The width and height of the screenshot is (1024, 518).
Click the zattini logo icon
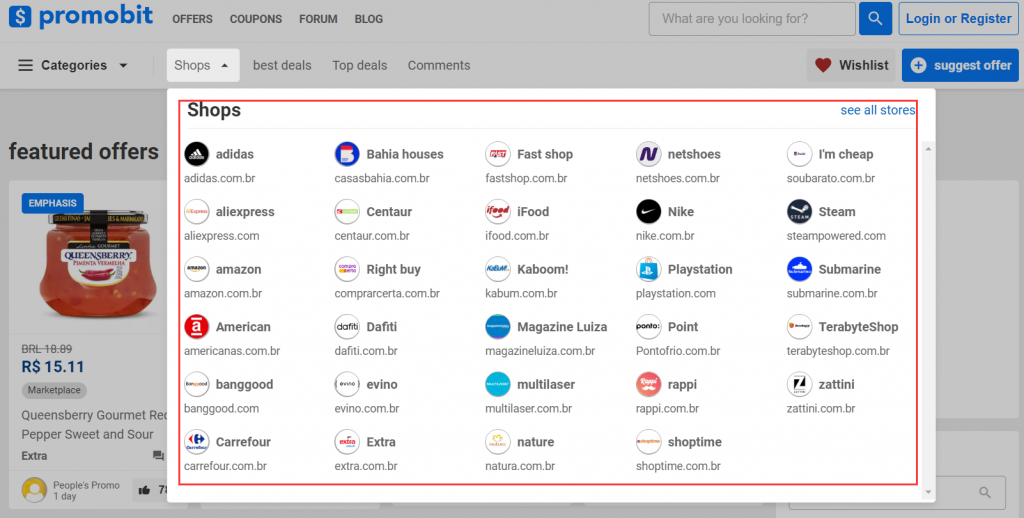pos(799,384)
